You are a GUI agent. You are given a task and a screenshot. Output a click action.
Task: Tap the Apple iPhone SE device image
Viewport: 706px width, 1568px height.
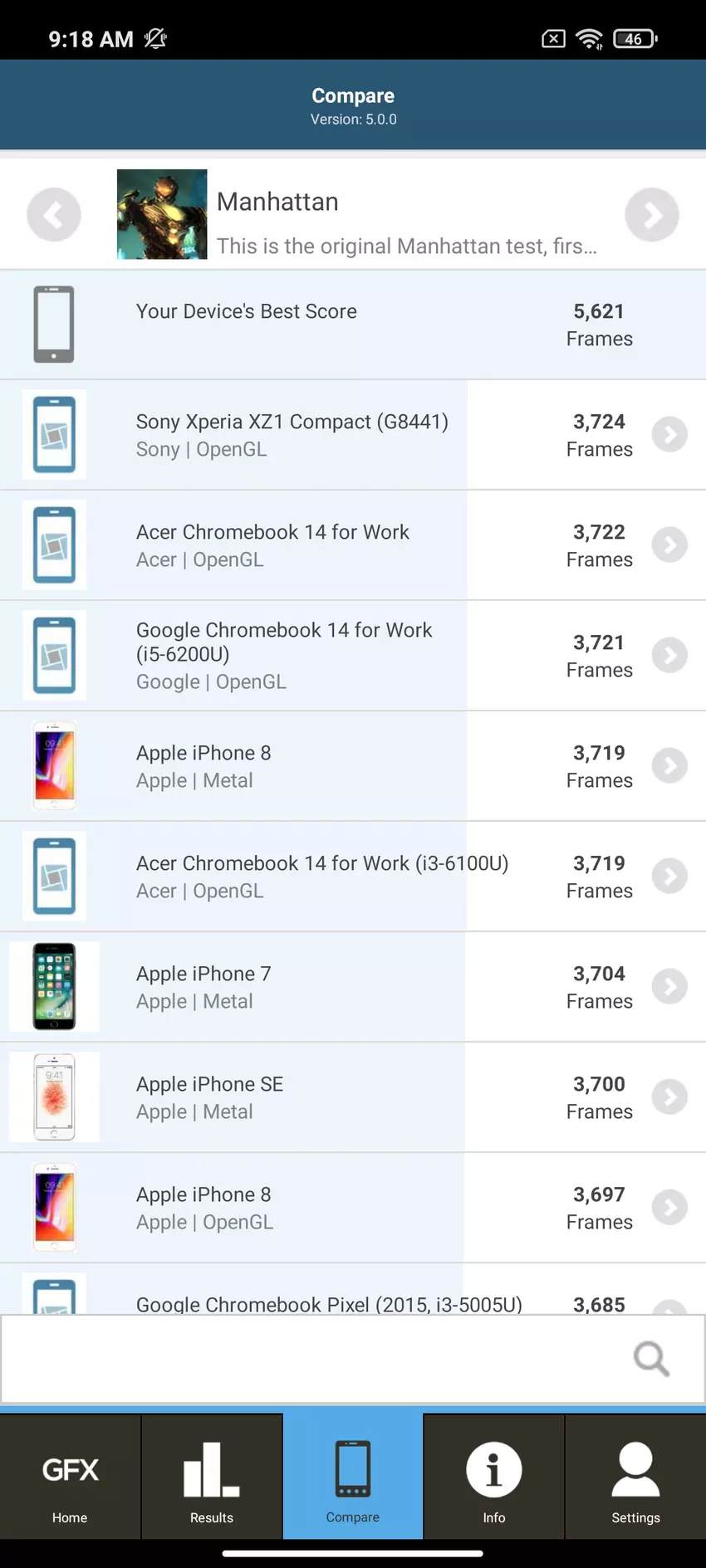point(54,1097)
